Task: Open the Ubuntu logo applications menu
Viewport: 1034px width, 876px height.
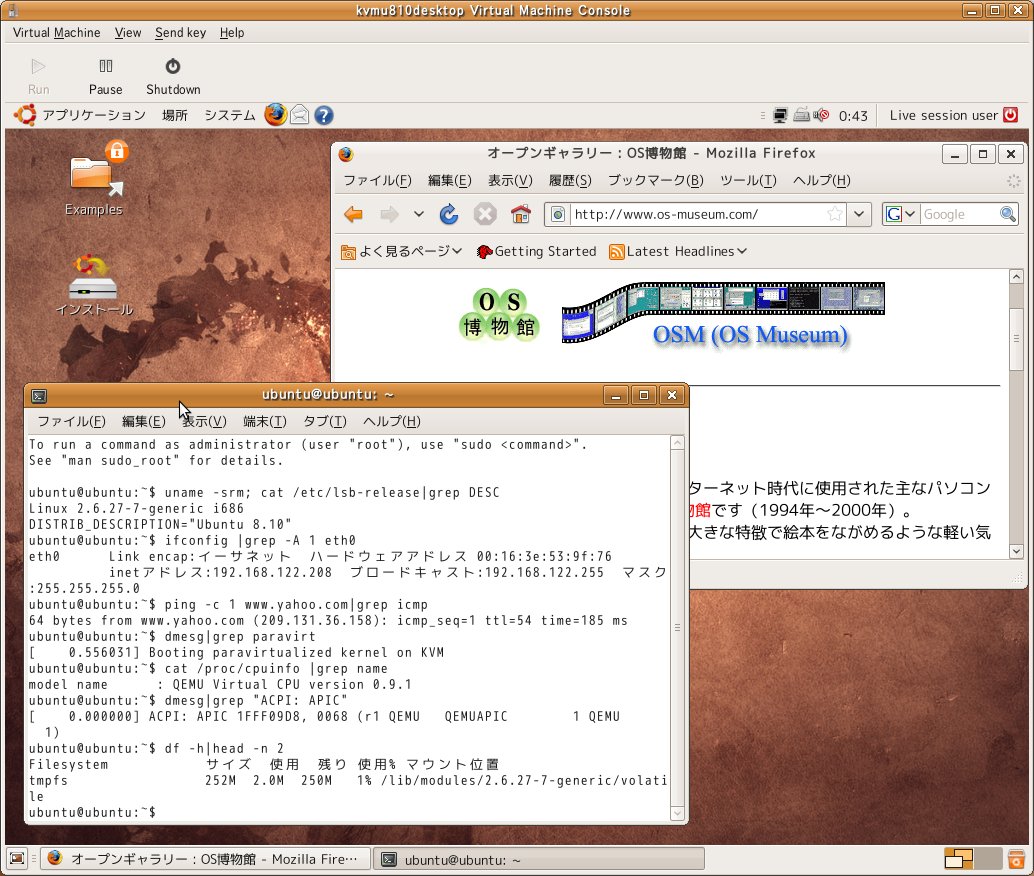Action: 25,115
